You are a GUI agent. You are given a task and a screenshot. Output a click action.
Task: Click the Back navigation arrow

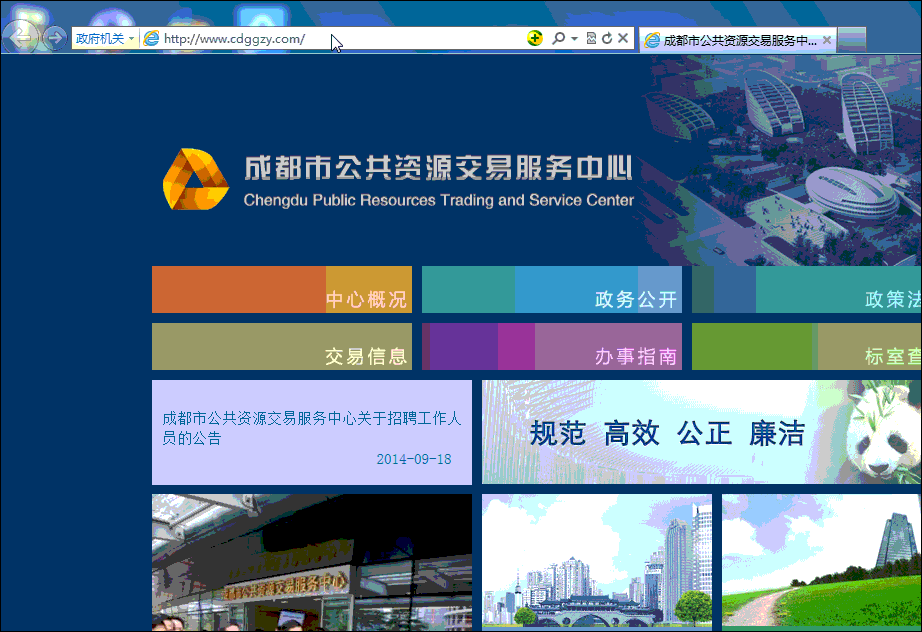[20, 37]
